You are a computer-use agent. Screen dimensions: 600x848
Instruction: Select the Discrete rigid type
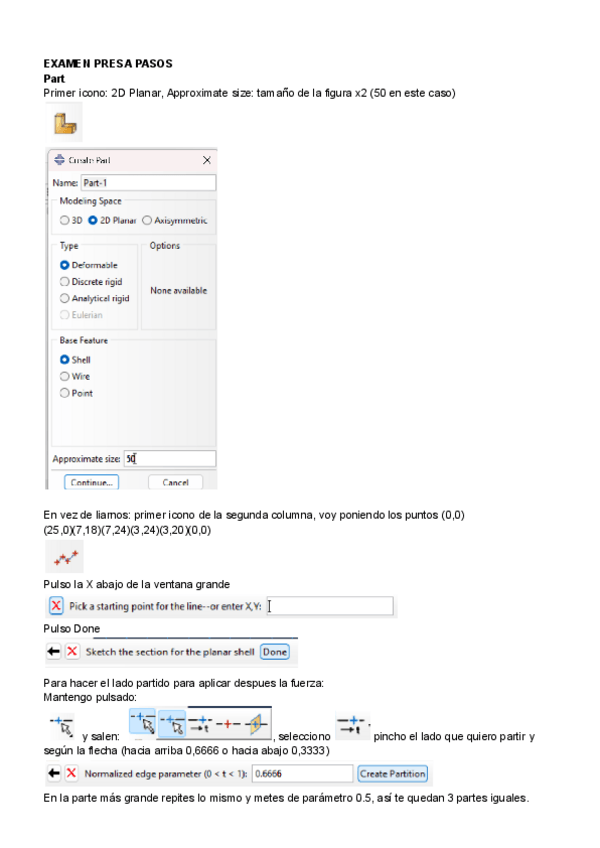tap(65, 281)
